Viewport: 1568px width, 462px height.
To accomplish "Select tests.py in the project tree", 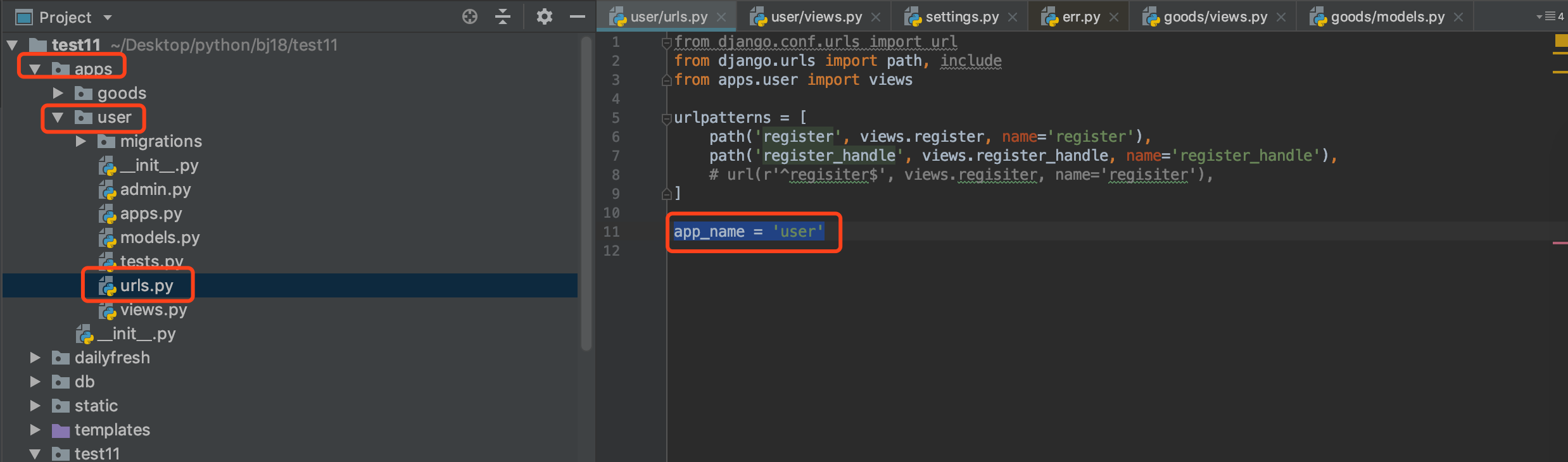I will tap(152, 261).
